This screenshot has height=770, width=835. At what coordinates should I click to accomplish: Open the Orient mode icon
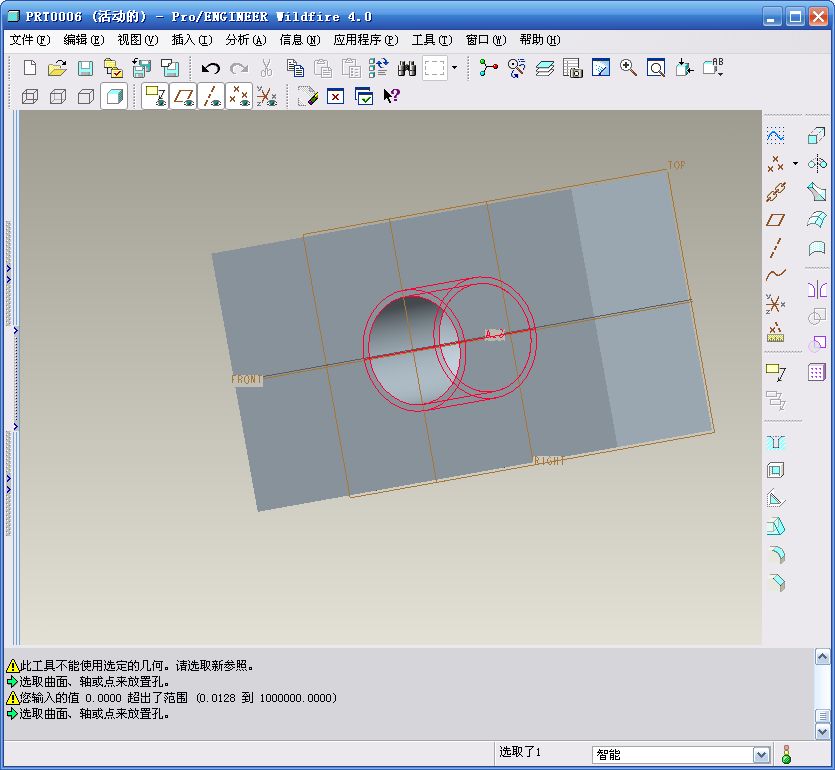pyautogui.click(x=517, y=68)
